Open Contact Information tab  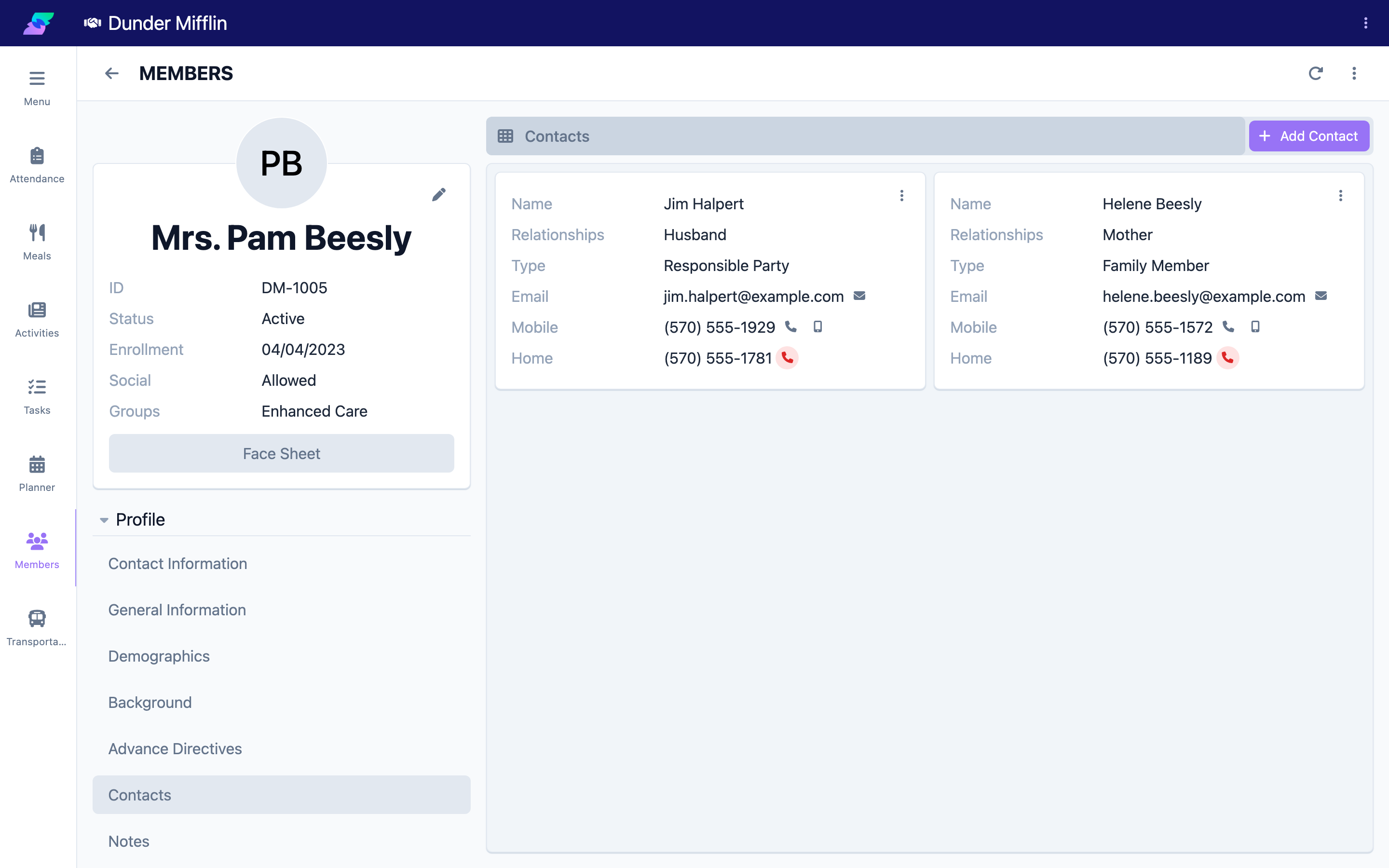click(x=281, y=564)
